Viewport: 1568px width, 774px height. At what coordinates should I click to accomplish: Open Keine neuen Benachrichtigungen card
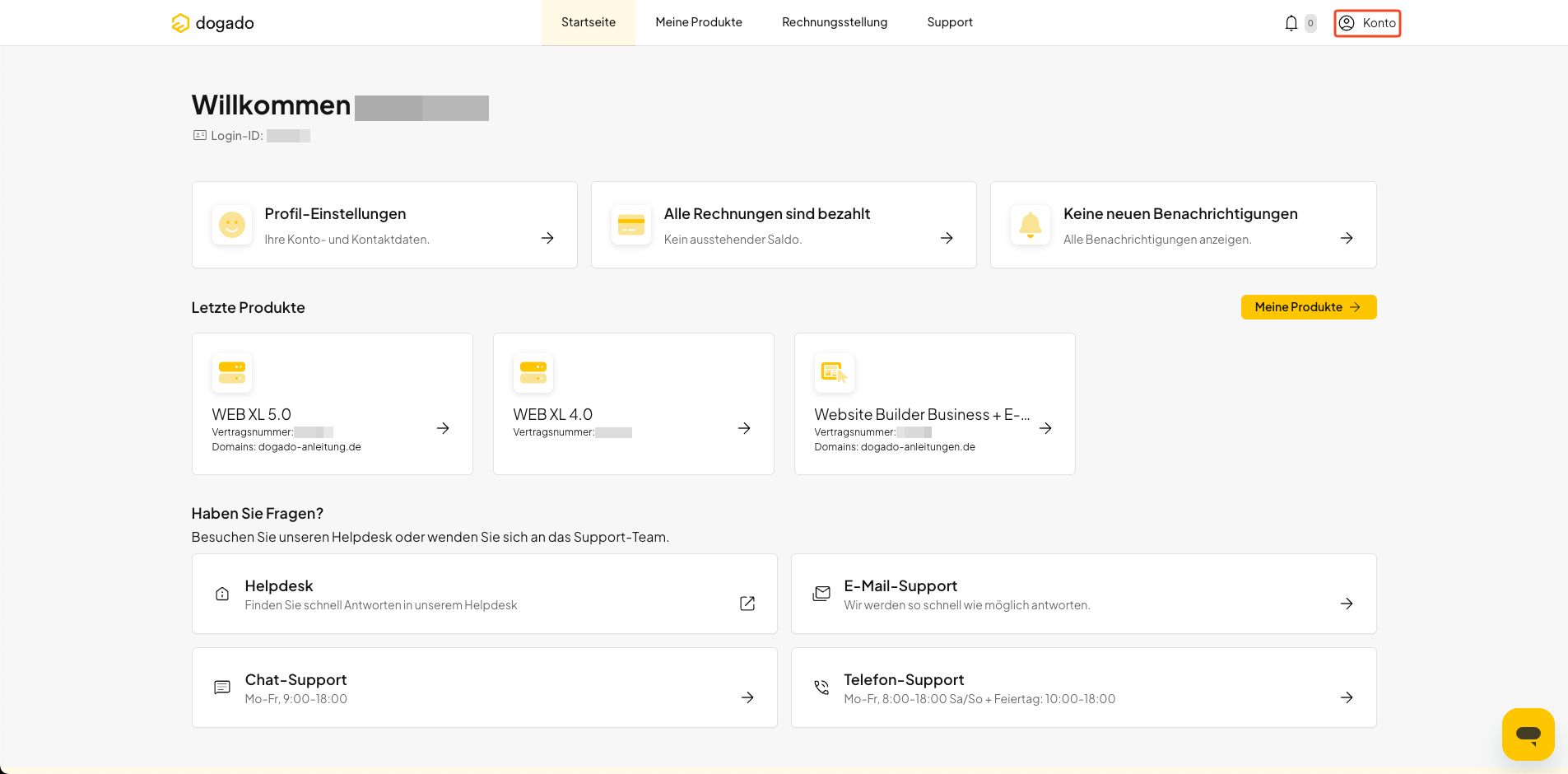click(x=1184, y=225)
